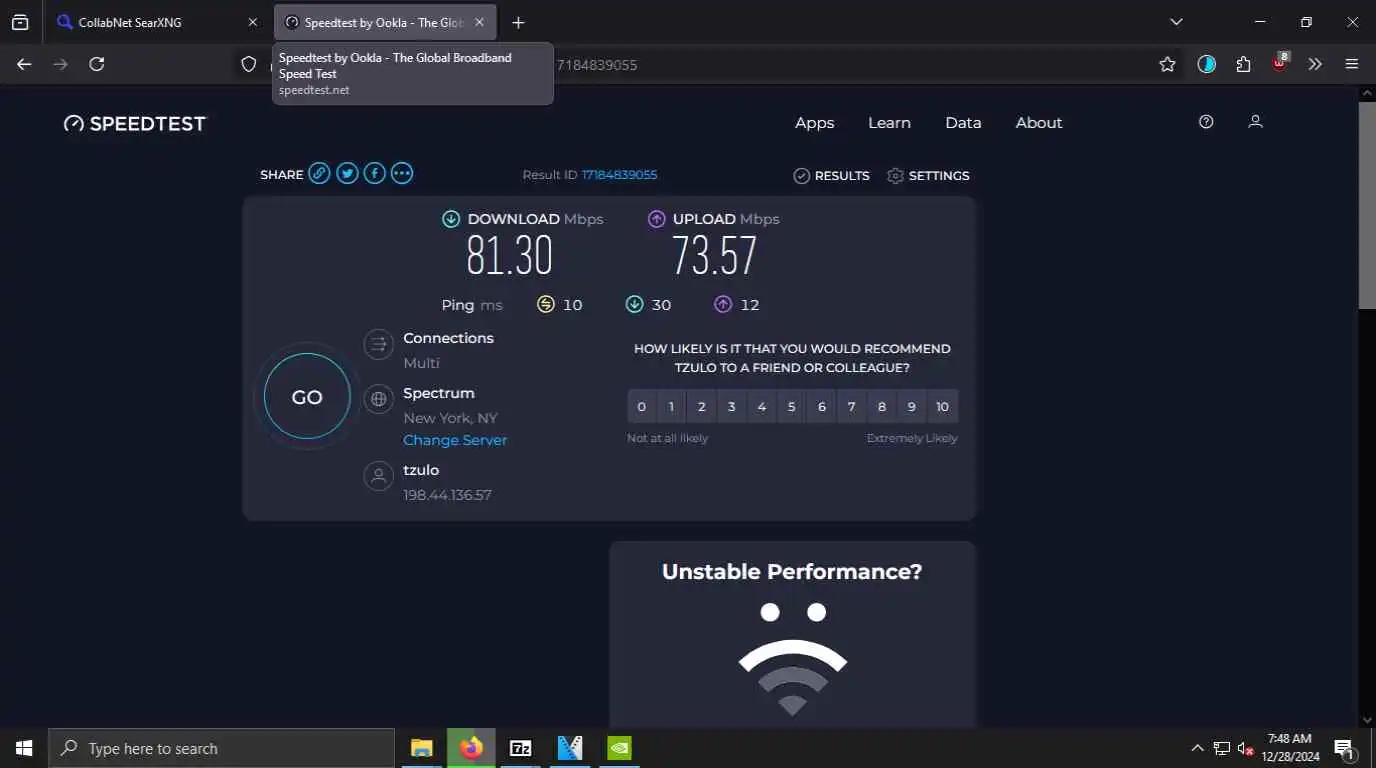Share result on Facebook

(x=374, y=174)
